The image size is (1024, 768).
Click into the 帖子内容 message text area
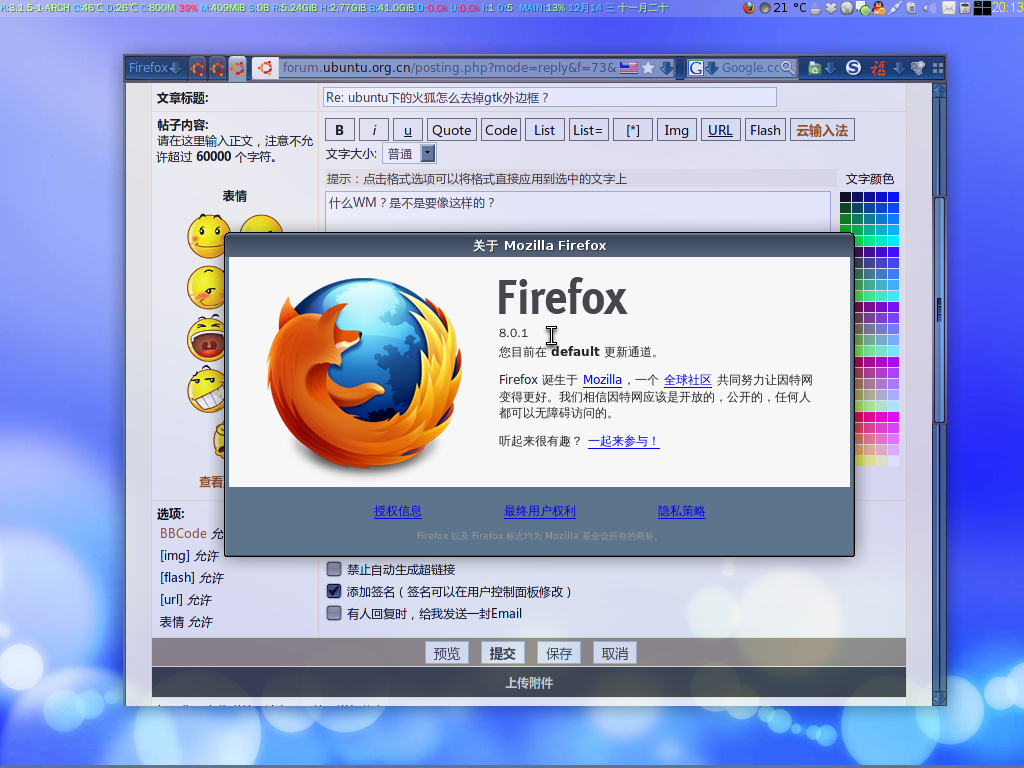[x=578, y=212]
